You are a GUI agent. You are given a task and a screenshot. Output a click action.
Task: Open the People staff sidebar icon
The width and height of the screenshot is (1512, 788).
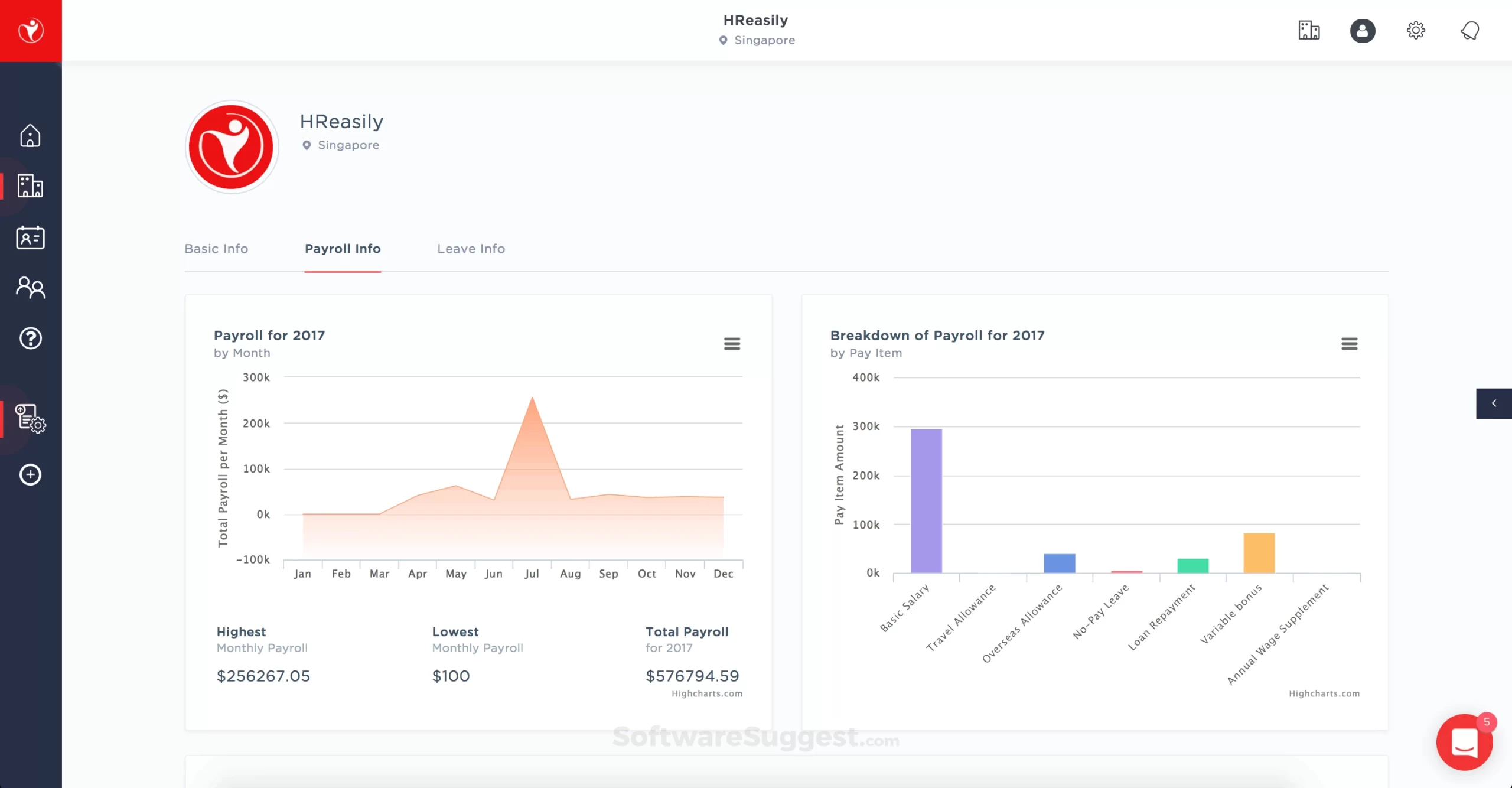point(30,288)
